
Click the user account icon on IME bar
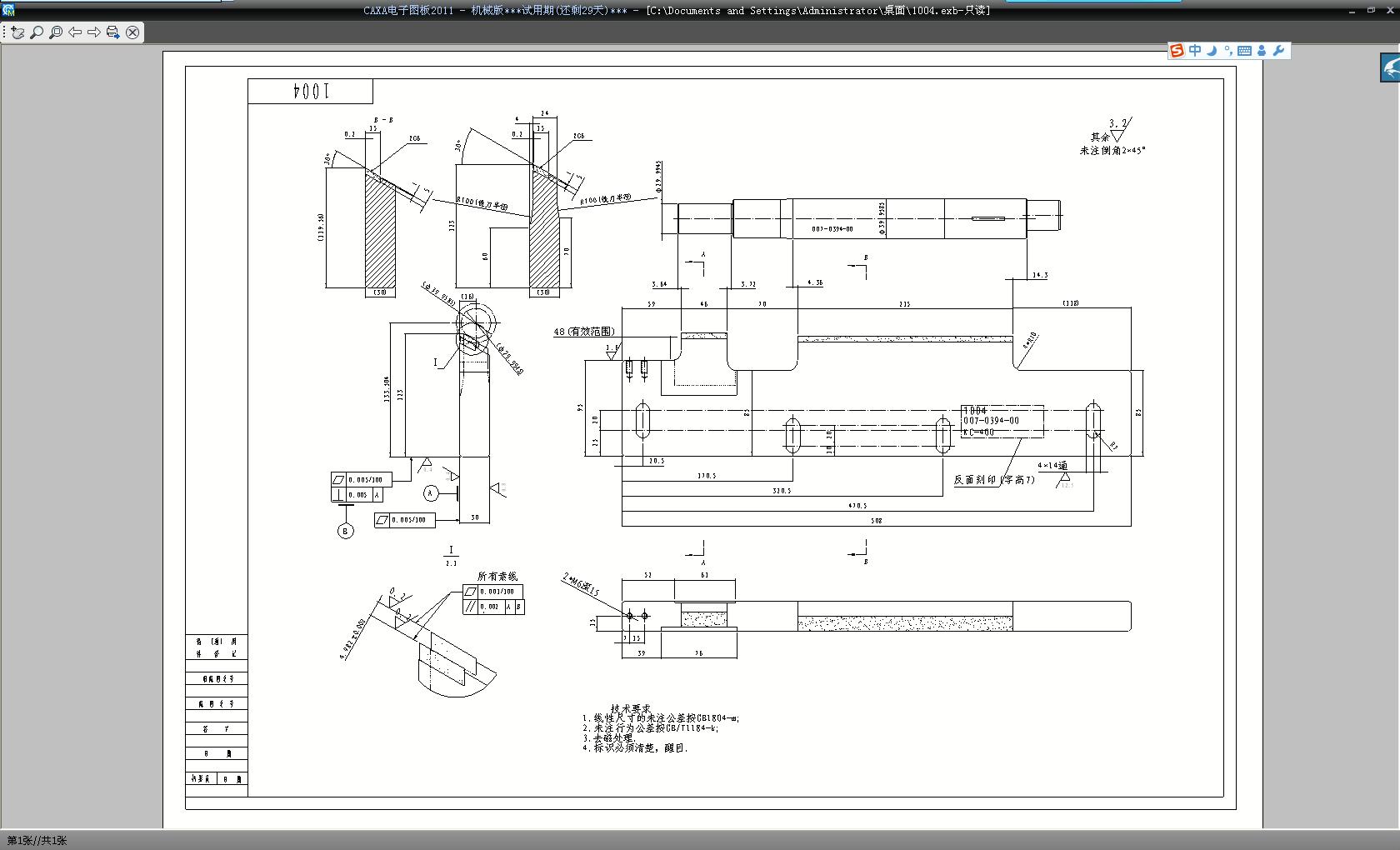(x=1262, y=51)
